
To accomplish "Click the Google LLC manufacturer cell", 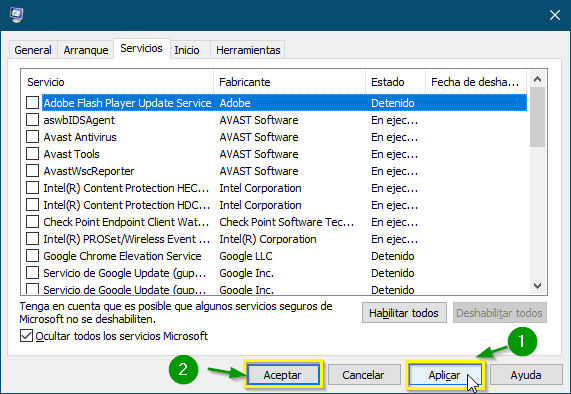I will [246, 256].
